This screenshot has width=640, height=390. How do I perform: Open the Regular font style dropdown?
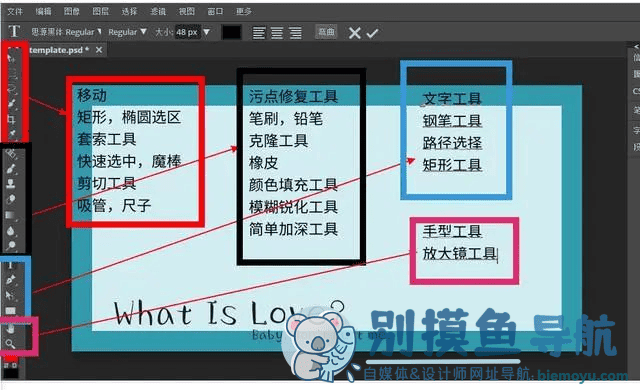point(127,32)
